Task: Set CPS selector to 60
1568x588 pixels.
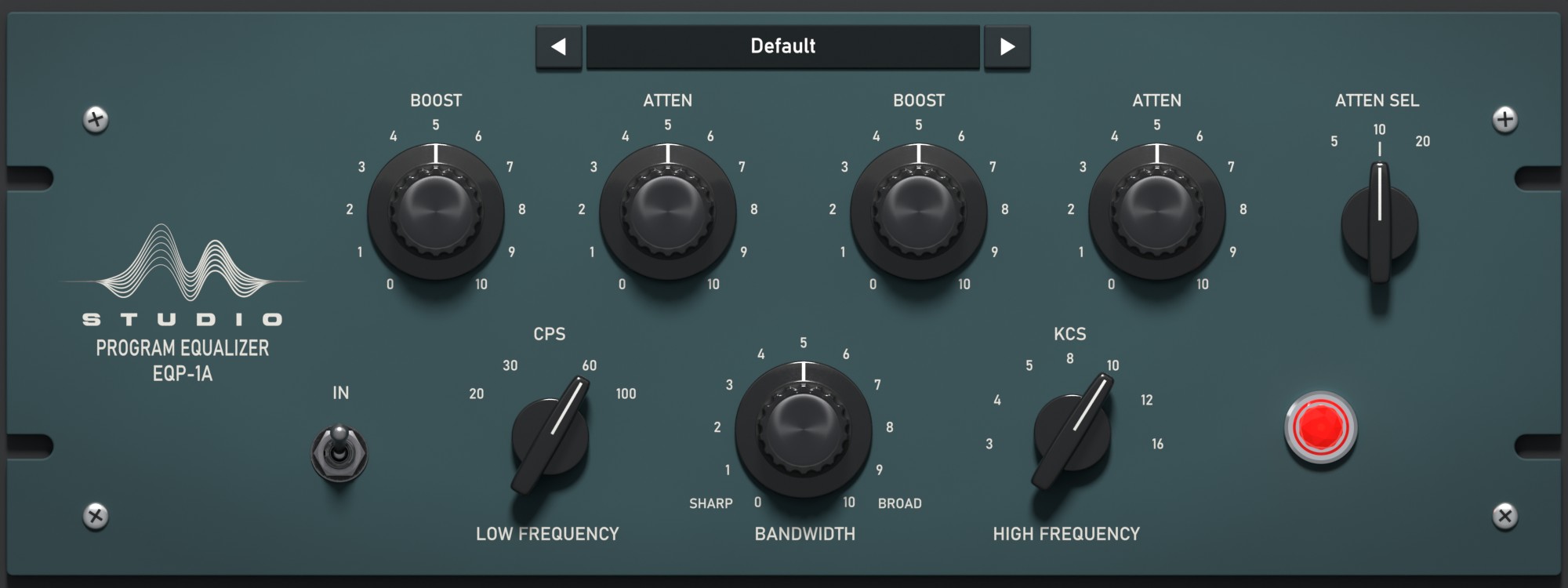Action: [x=590, y=365]
